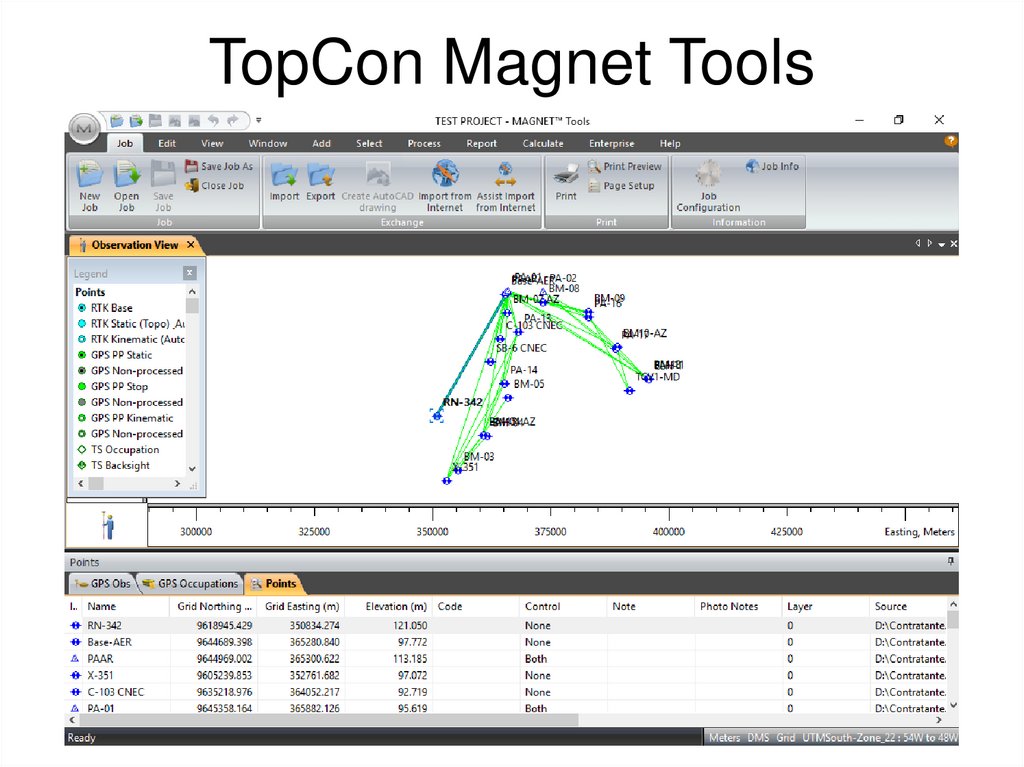Image resolution: width=1024 pixels, height=767 pixels.
Task: Click the round MAGNET application button
Action: click(x=84, y=128)
